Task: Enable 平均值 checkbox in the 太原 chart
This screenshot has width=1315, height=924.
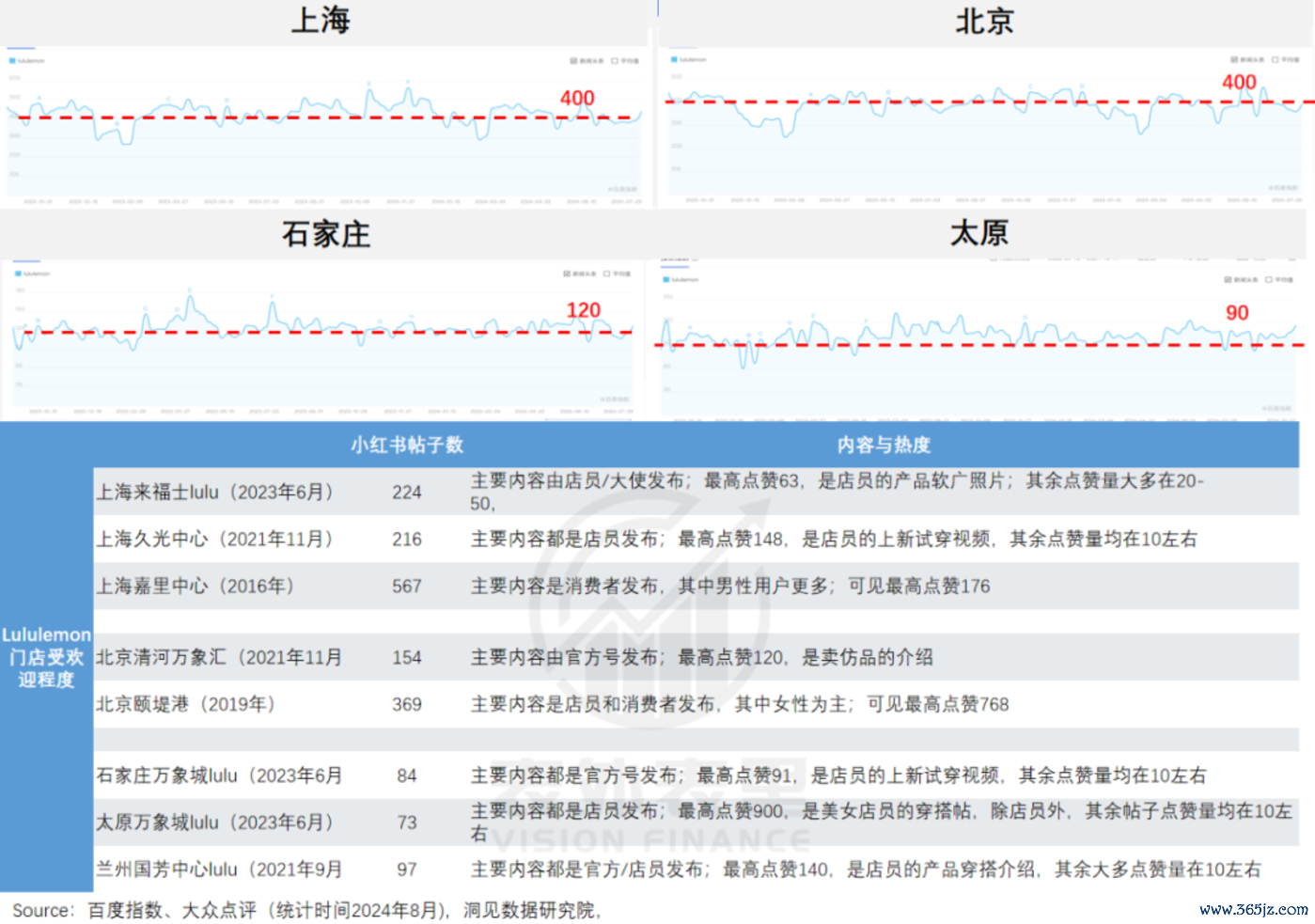Action: pos(1269,280)
